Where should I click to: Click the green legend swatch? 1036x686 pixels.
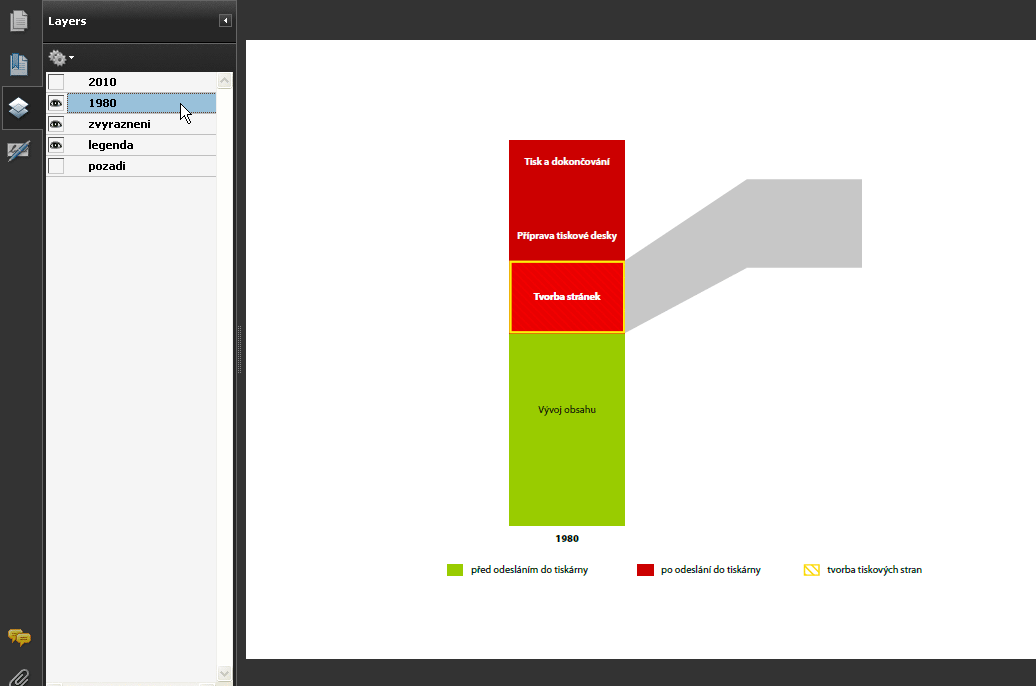pyautogui.click(x=455, y=570)
